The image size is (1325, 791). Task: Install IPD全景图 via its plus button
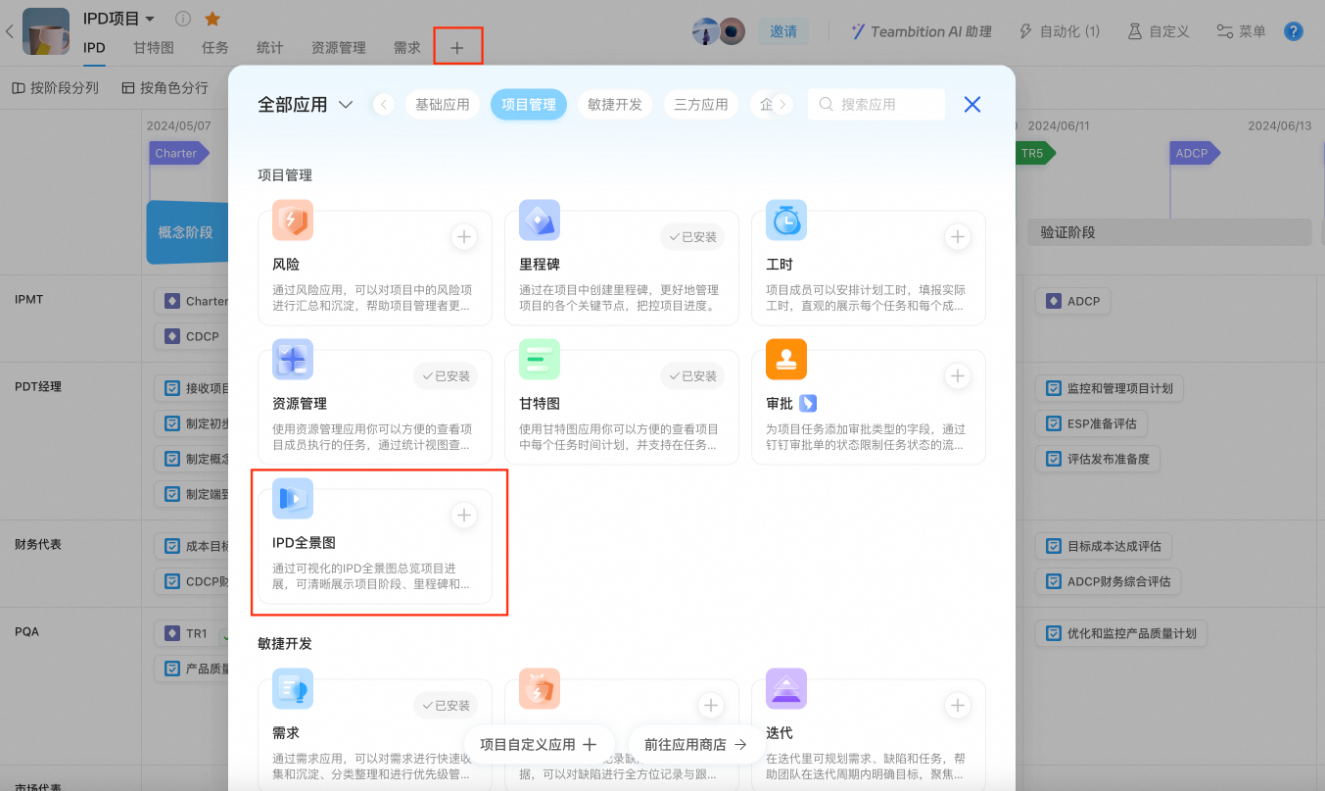pyautogui.click(x=463, y=515)
